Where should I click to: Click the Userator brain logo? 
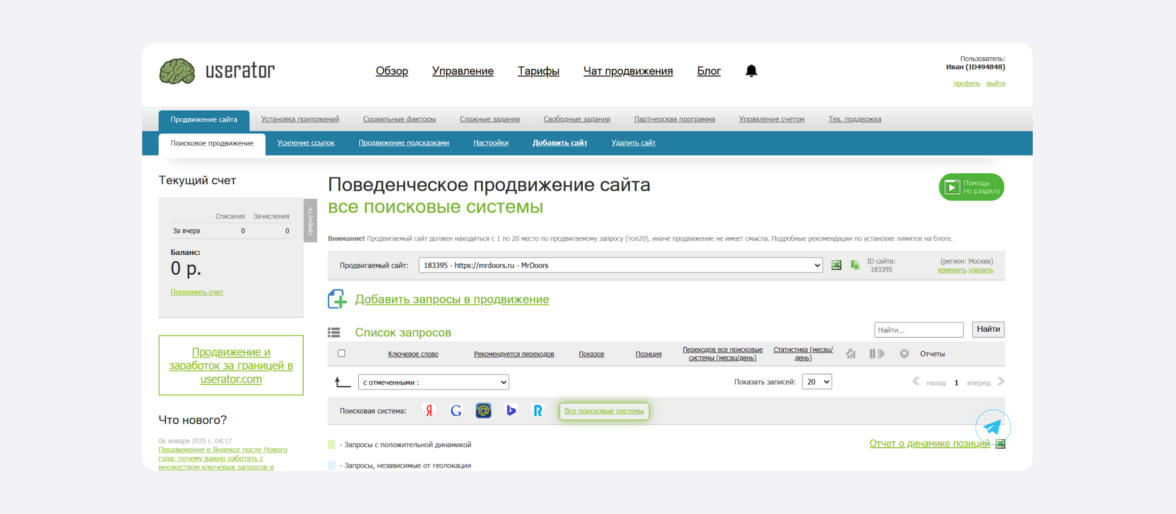[x=177, y=71]
